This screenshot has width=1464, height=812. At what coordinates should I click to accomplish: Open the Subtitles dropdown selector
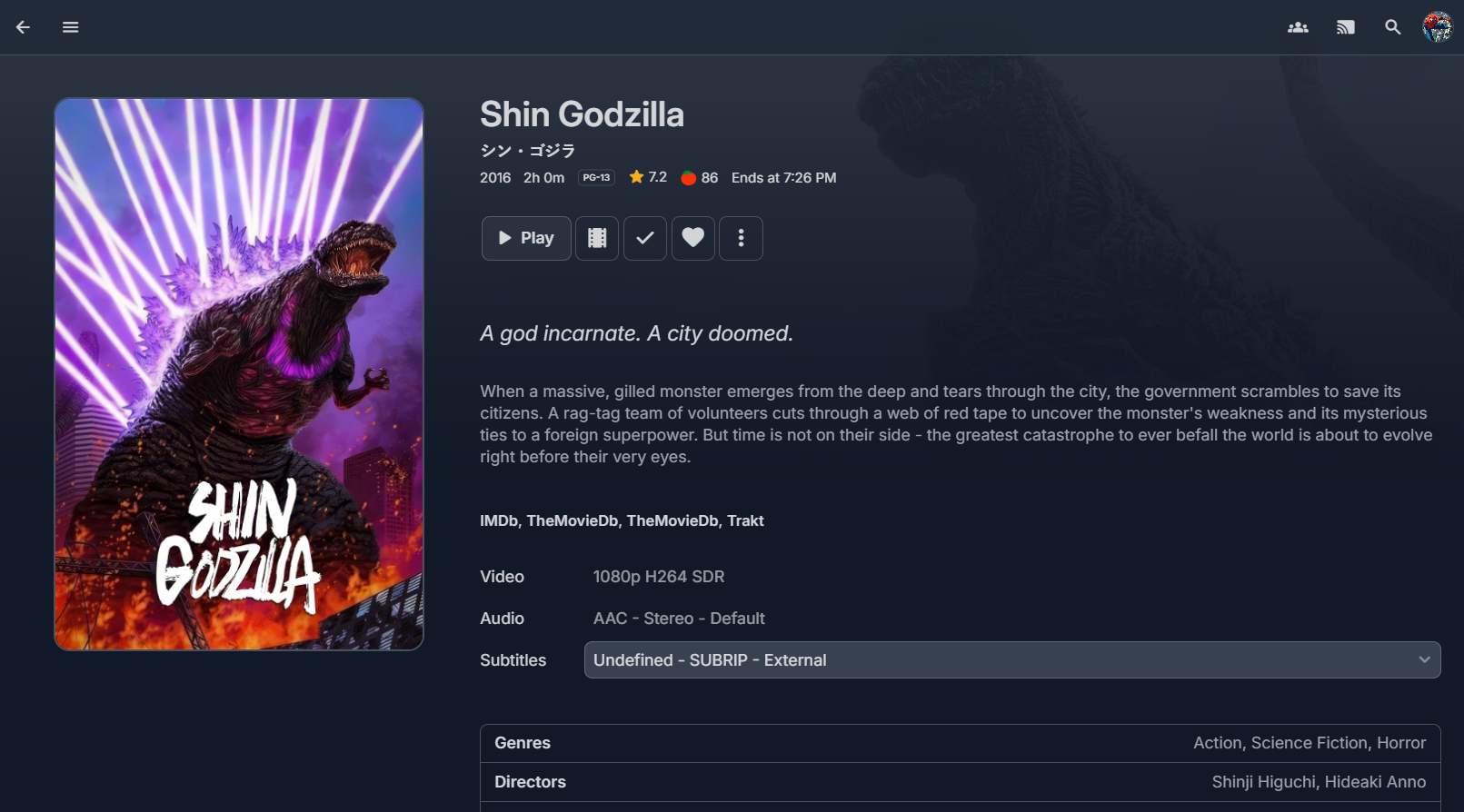point(1000,660)
